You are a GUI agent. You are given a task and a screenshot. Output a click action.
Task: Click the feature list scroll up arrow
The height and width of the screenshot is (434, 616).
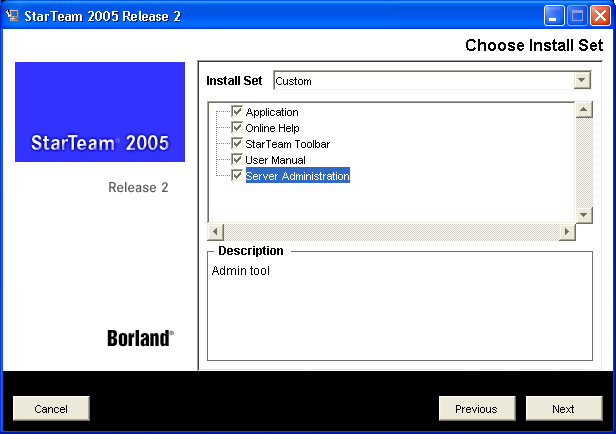584,110
